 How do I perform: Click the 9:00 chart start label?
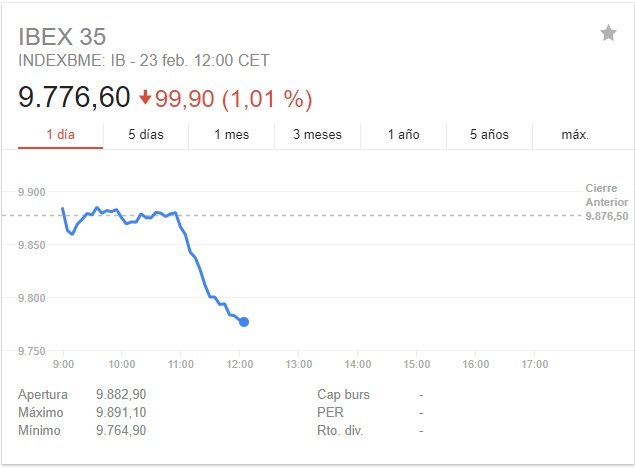[x=64, y=364]
